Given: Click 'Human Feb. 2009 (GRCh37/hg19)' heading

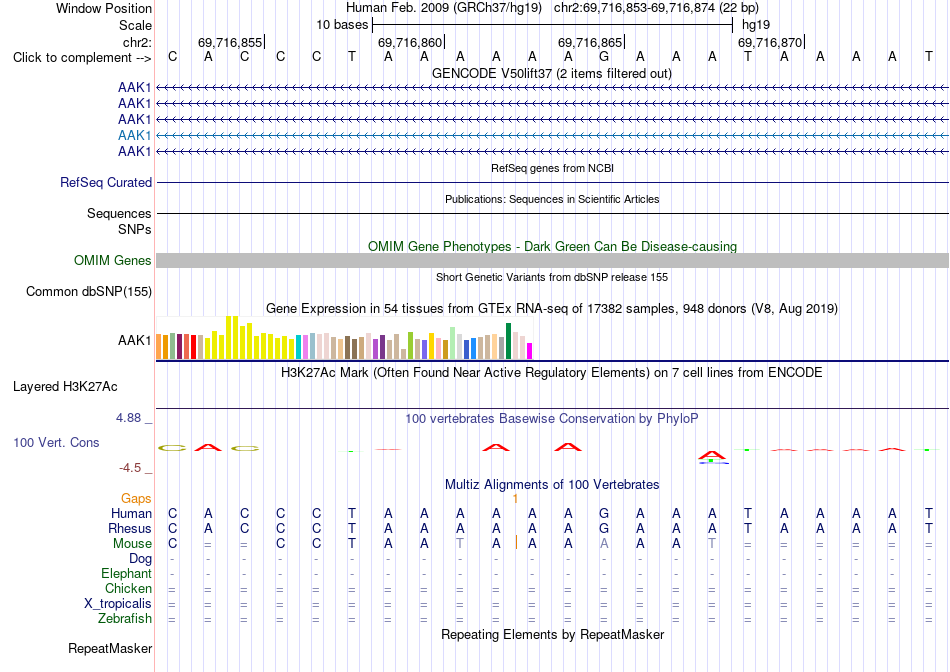Looking at the screenshot, I should (446, 8).
